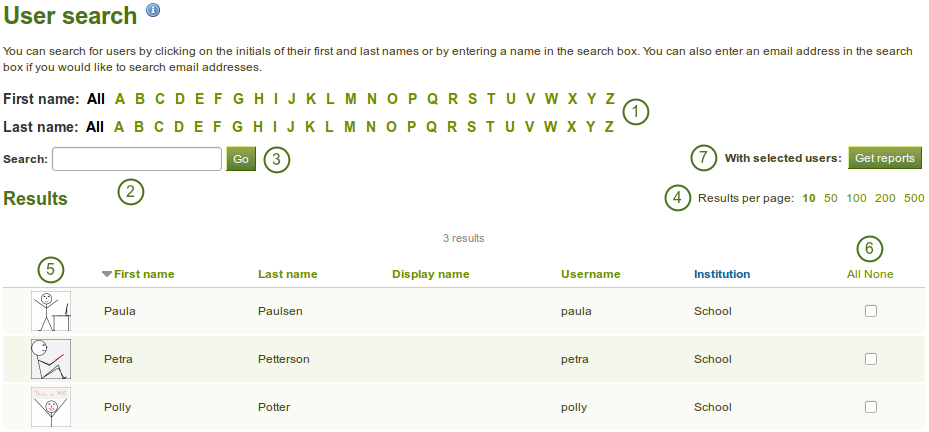This screenshot has height=432, width=929.
Task: Click the info icon beside User search
Action: click(153, 11)
